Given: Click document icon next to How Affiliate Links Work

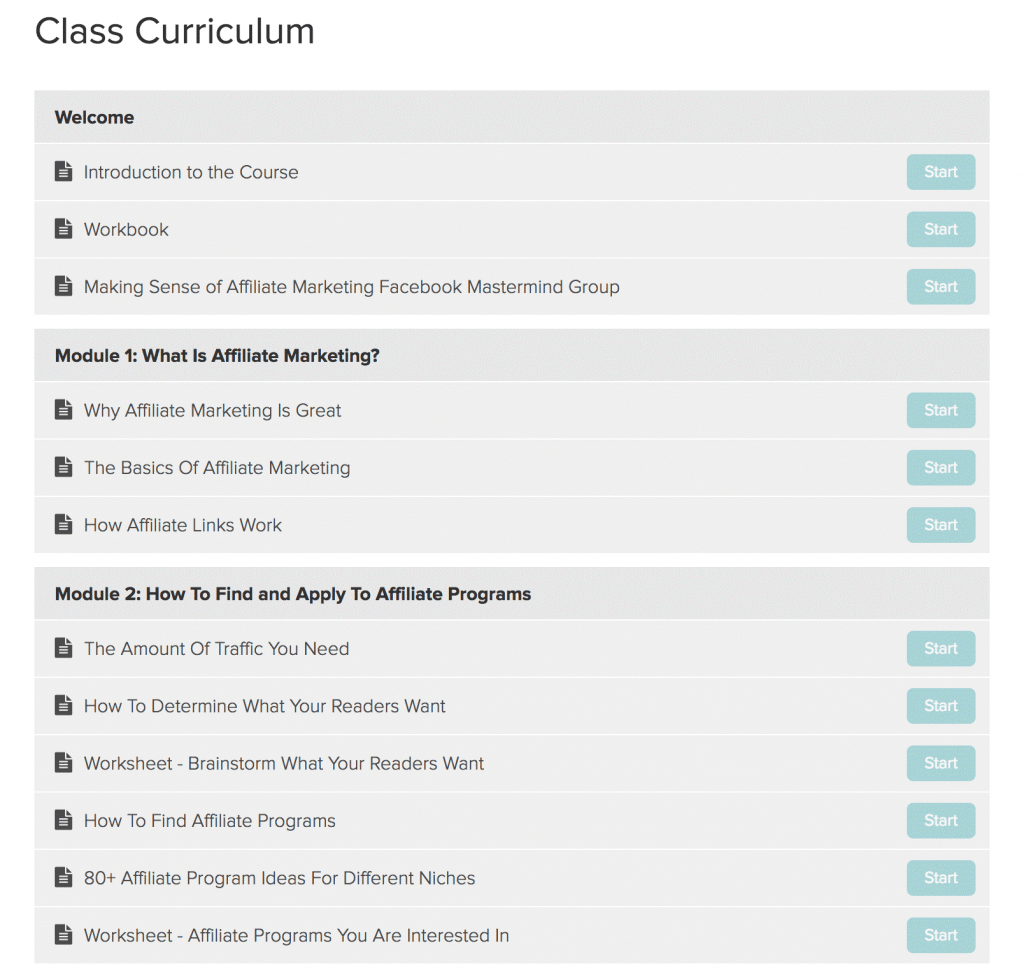Looking at the screenshot, I should coord(63,524).
